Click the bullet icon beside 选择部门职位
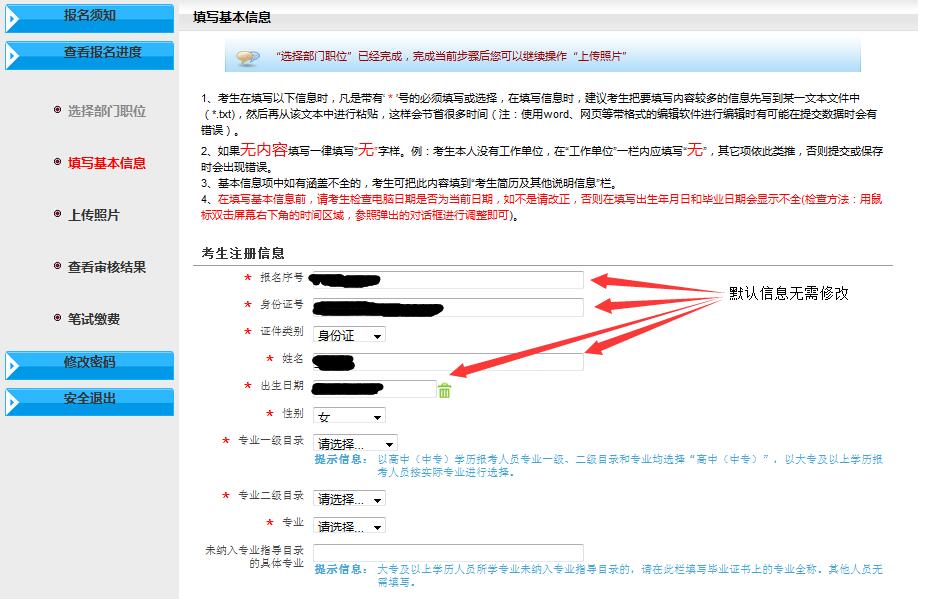Image resolution: width=931 pixels, height=599 pixels. [x=57, y=110]
